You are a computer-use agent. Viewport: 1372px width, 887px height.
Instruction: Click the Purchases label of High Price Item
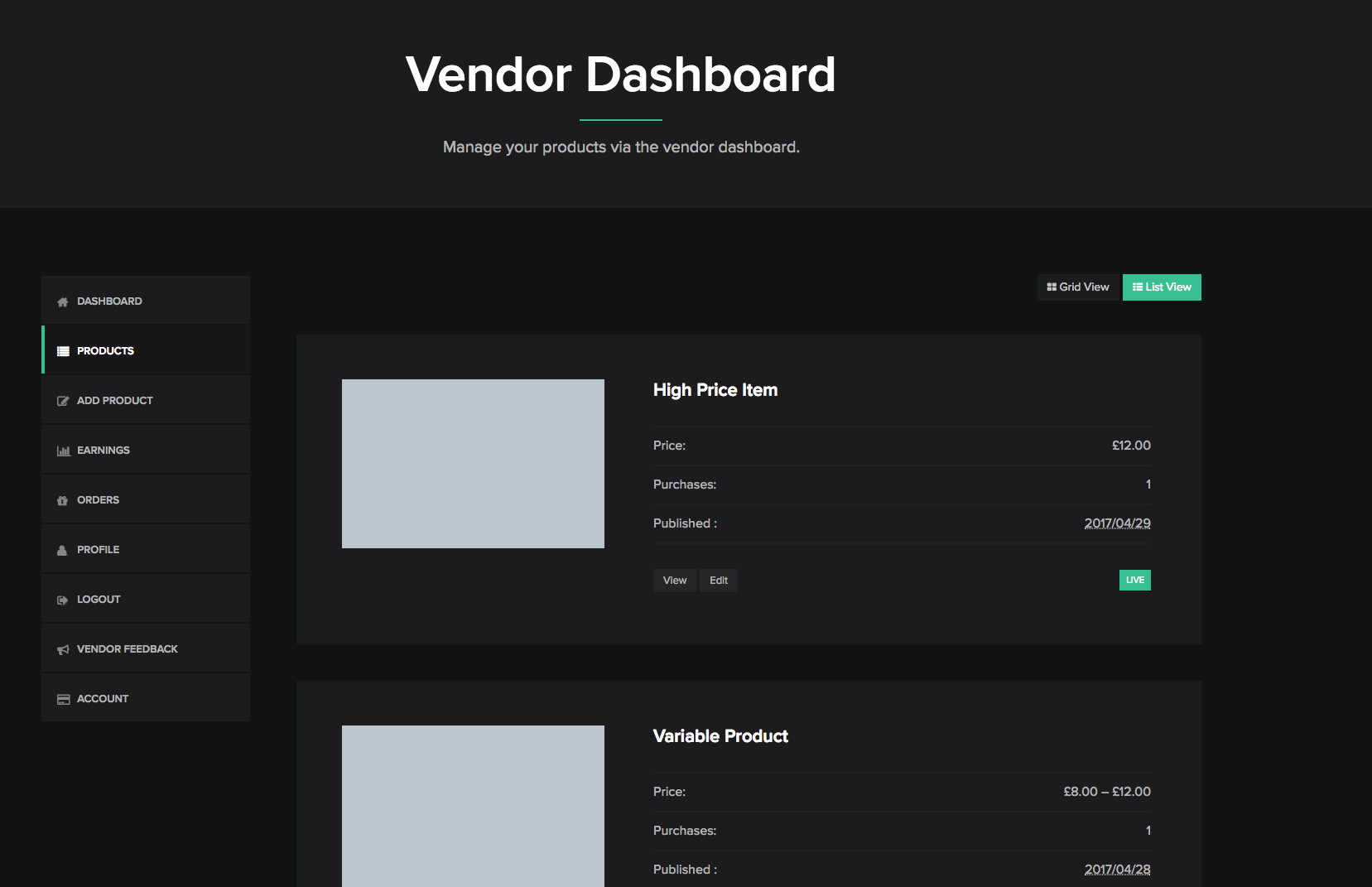point(685,484)
